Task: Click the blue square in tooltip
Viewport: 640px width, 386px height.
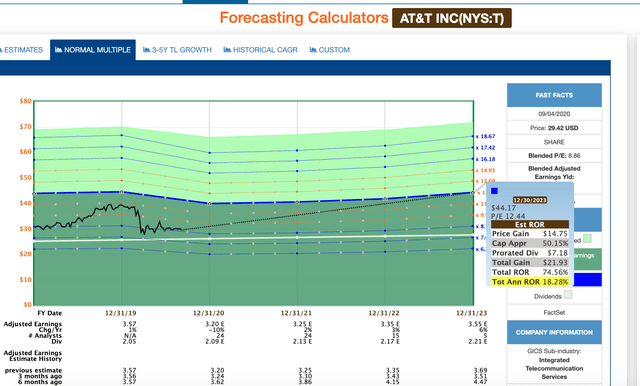Action: pos(494,191)
